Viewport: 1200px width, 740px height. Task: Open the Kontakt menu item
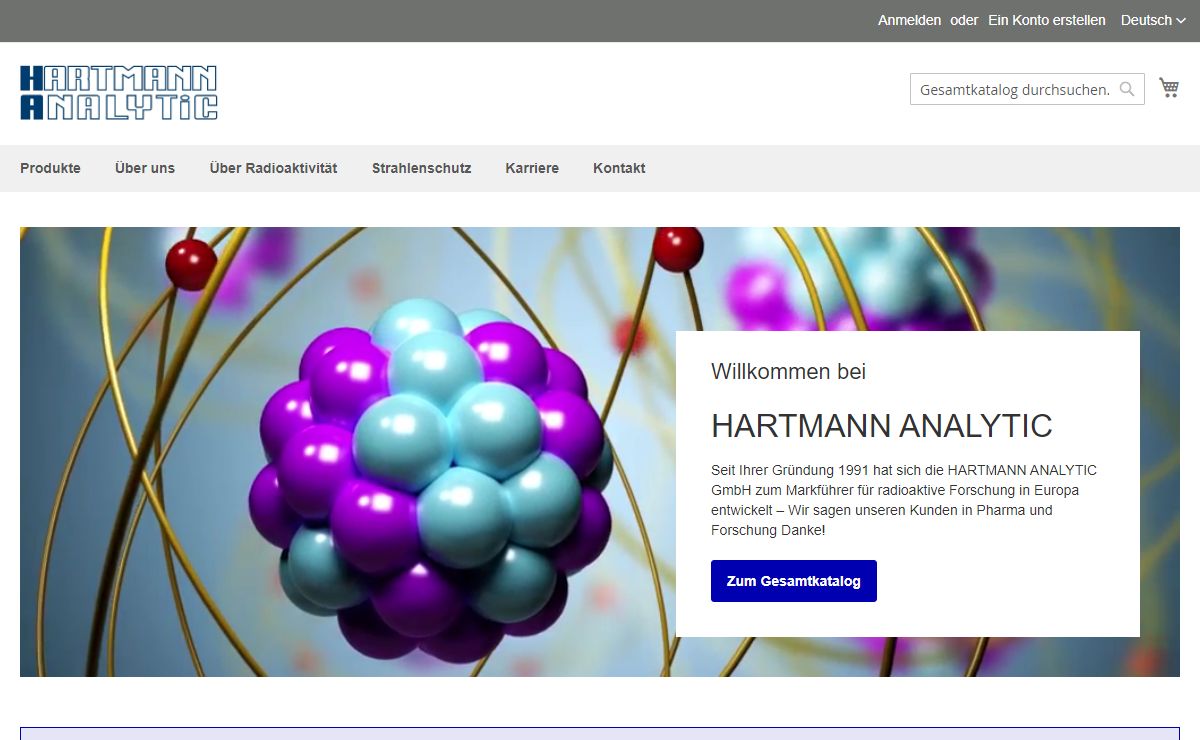(x=619, y=168)
